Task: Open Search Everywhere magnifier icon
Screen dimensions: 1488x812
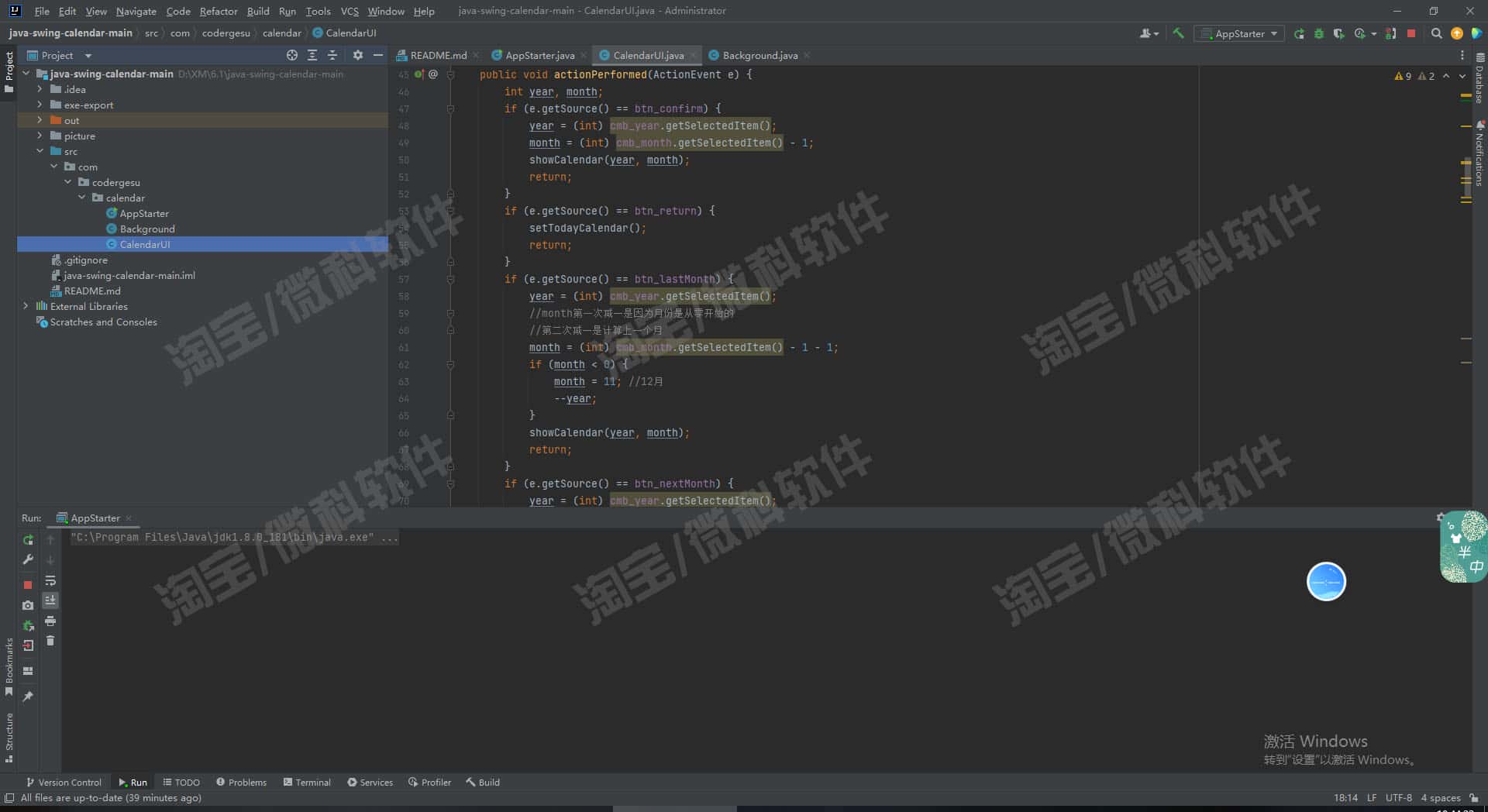Action: pos(1436,33)
